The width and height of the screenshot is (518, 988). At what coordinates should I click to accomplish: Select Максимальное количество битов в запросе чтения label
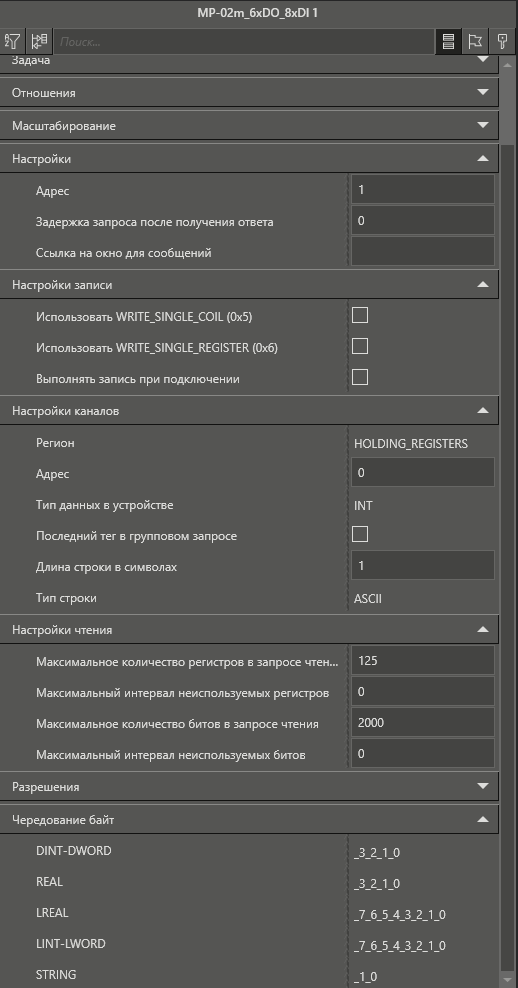click(177, 723)
